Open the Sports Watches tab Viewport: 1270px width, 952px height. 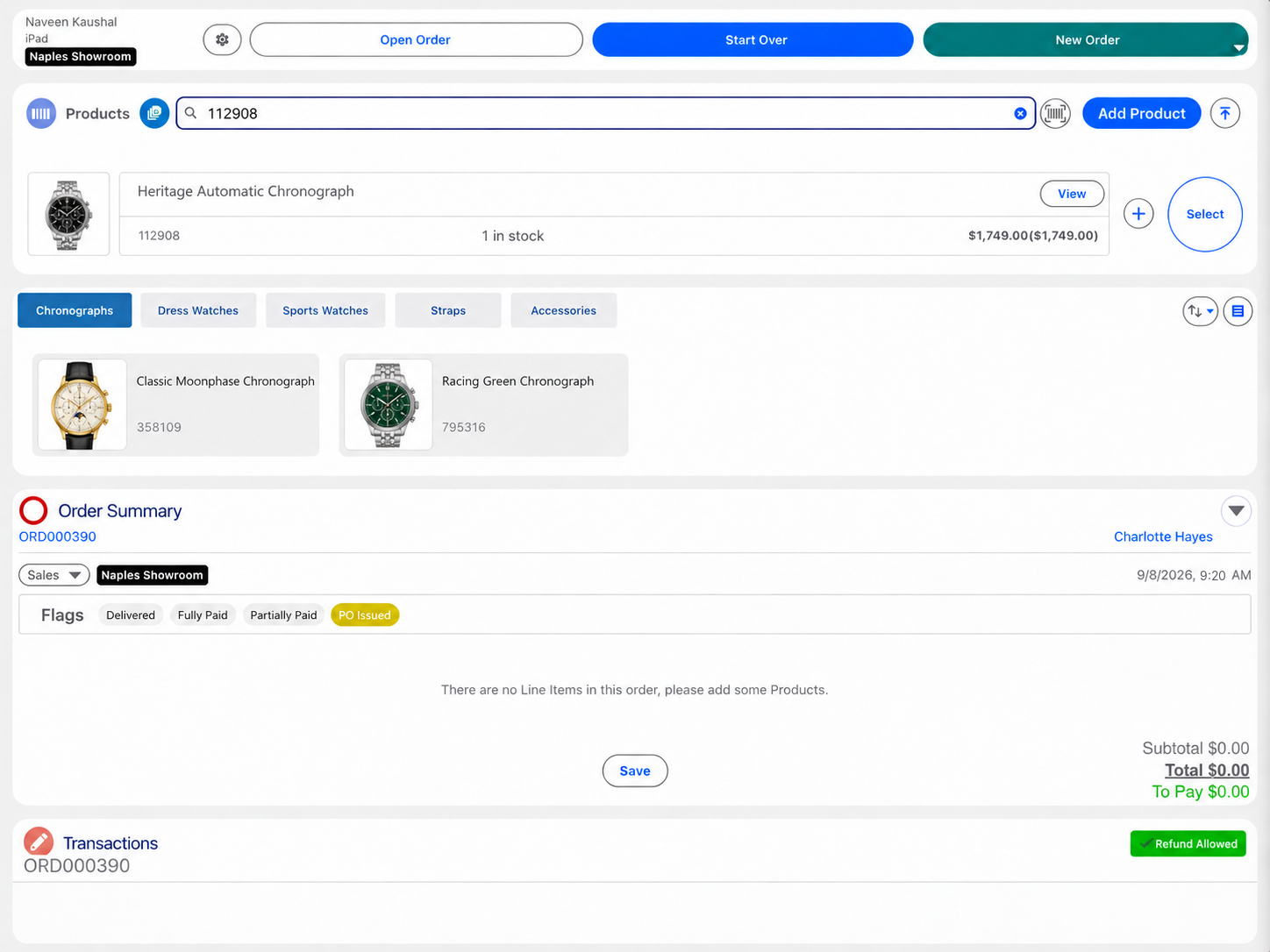[325, 310]
